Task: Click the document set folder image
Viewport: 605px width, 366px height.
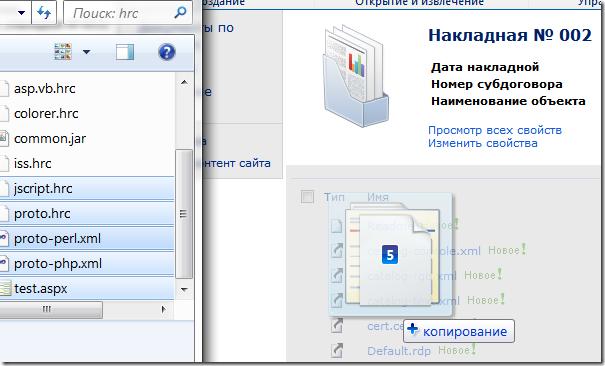Action: click(x=355, y=76)
